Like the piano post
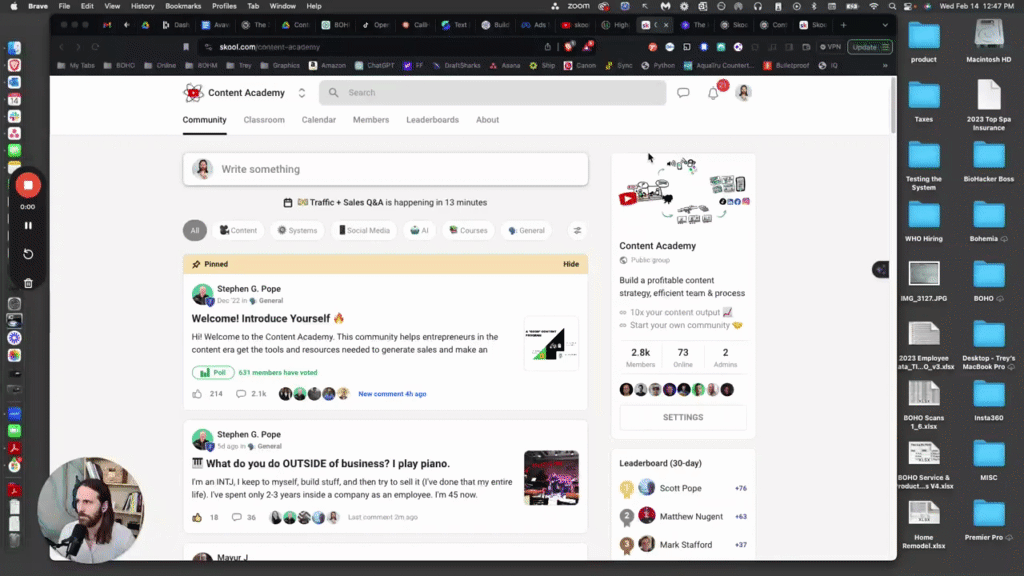Image resolution: width=1024 pixels, height=576 pixels. coord(197,517)
